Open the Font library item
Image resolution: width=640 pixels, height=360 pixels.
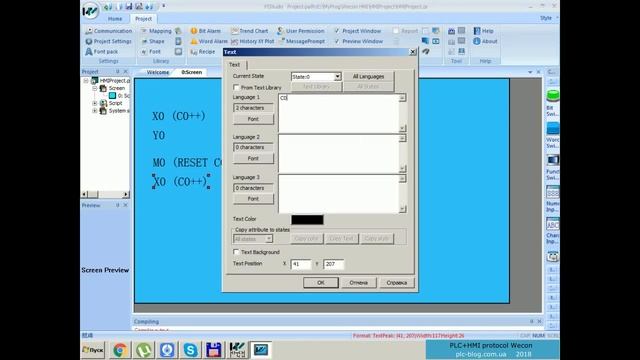point(151,52)
